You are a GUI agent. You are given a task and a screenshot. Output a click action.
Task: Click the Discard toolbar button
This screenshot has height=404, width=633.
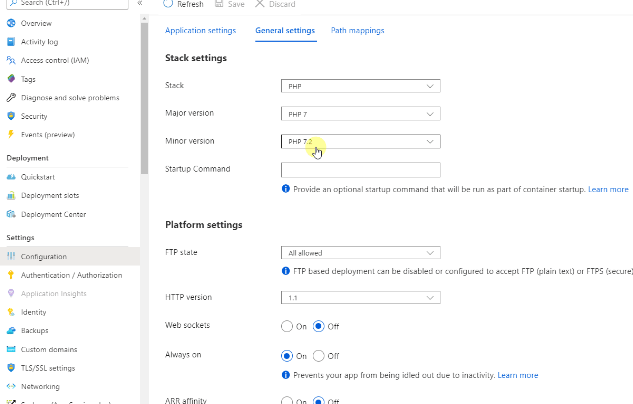click(x=275, y=4)
